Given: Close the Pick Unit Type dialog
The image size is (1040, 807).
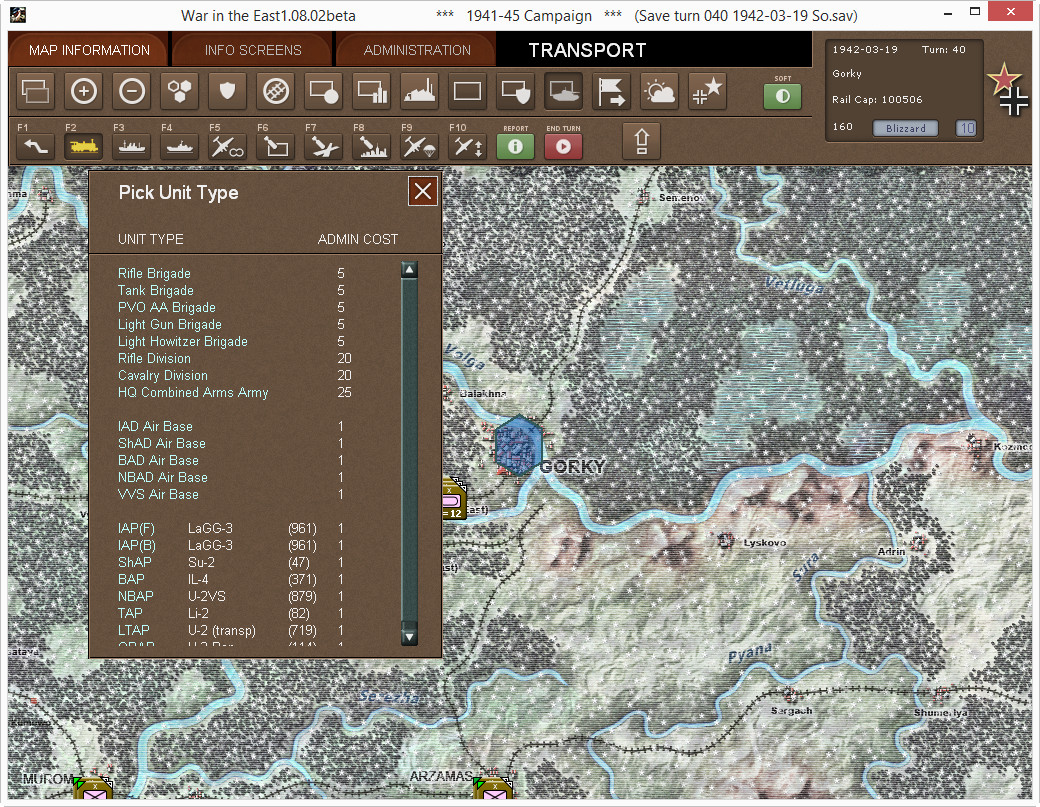Looking at the screenshot, I should (422, 192).
